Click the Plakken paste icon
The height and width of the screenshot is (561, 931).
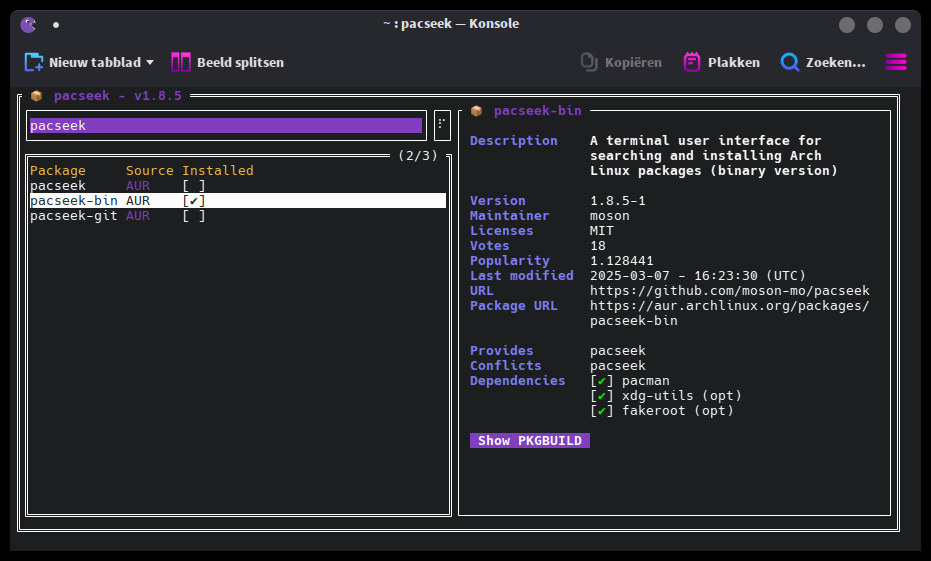point(692,62)
